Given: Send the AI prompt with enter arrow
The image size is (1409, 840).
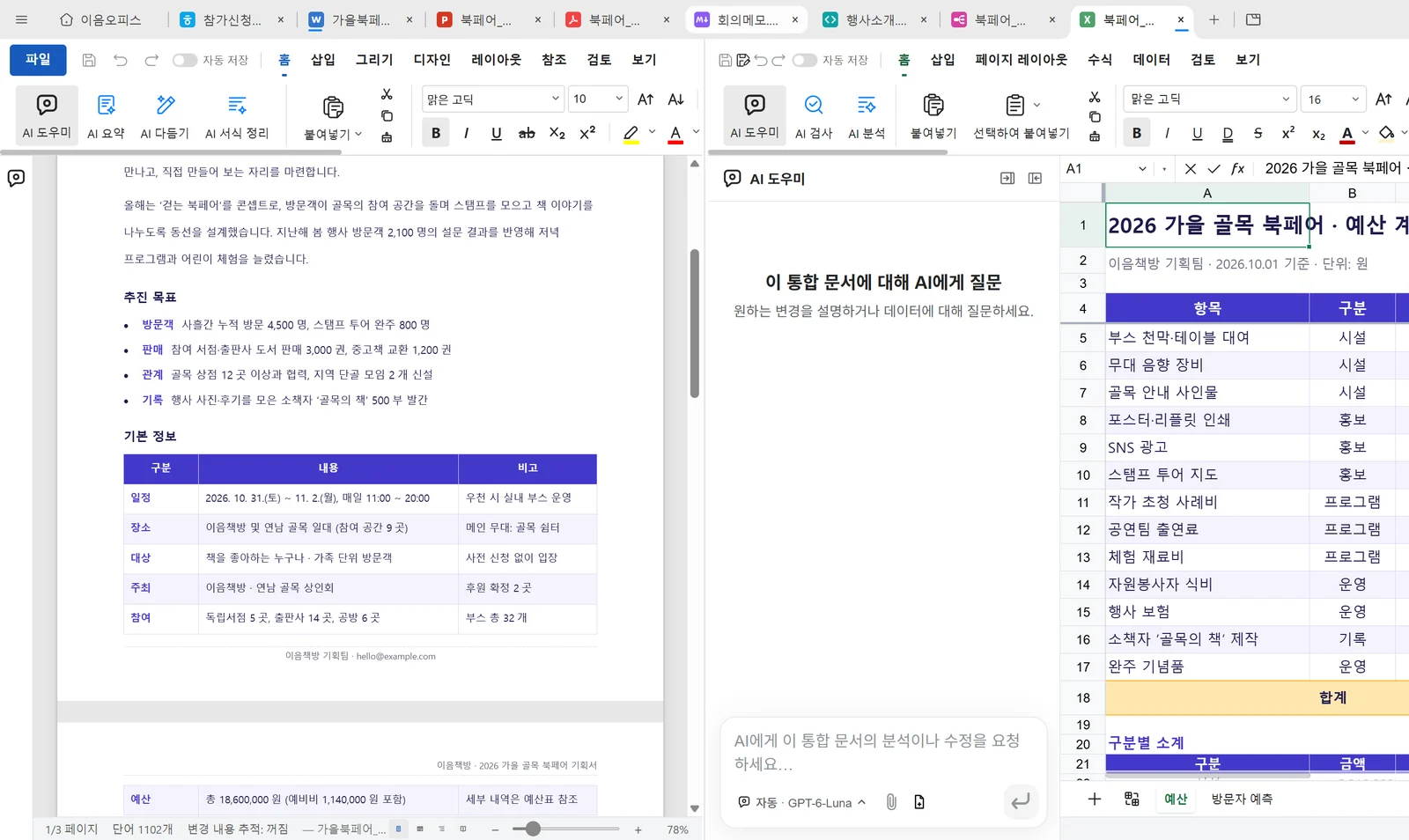Looking at the screenshot, I should [x=1021, y=801].
